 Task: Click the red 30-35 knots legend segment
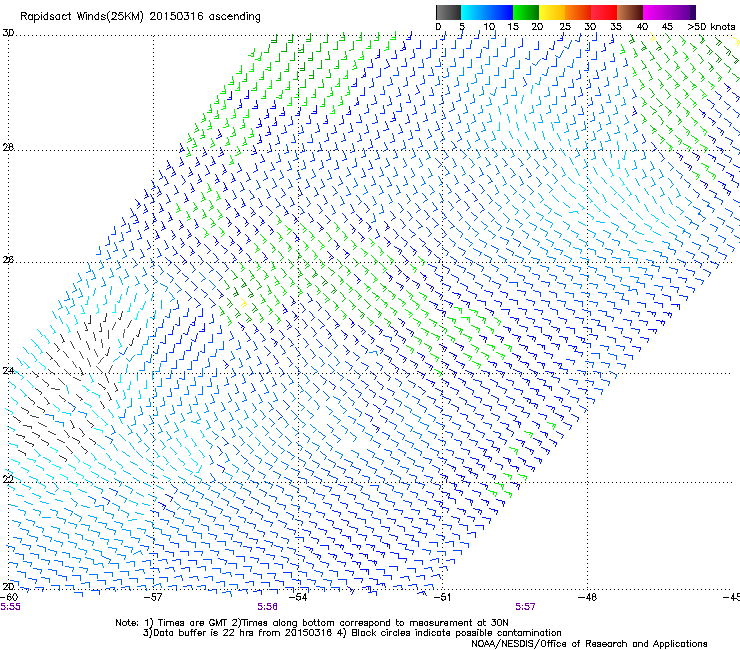(x=604, y=12)
